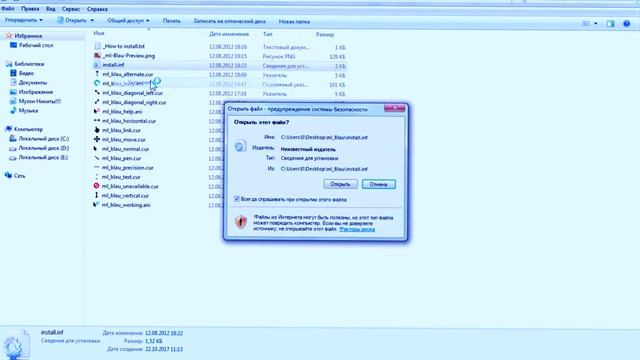The height and width of the screenshot is (360, 640).
Task: Uncheck 'Всегда спрашивать при открытии этого файла'
Action: [236, 199]
